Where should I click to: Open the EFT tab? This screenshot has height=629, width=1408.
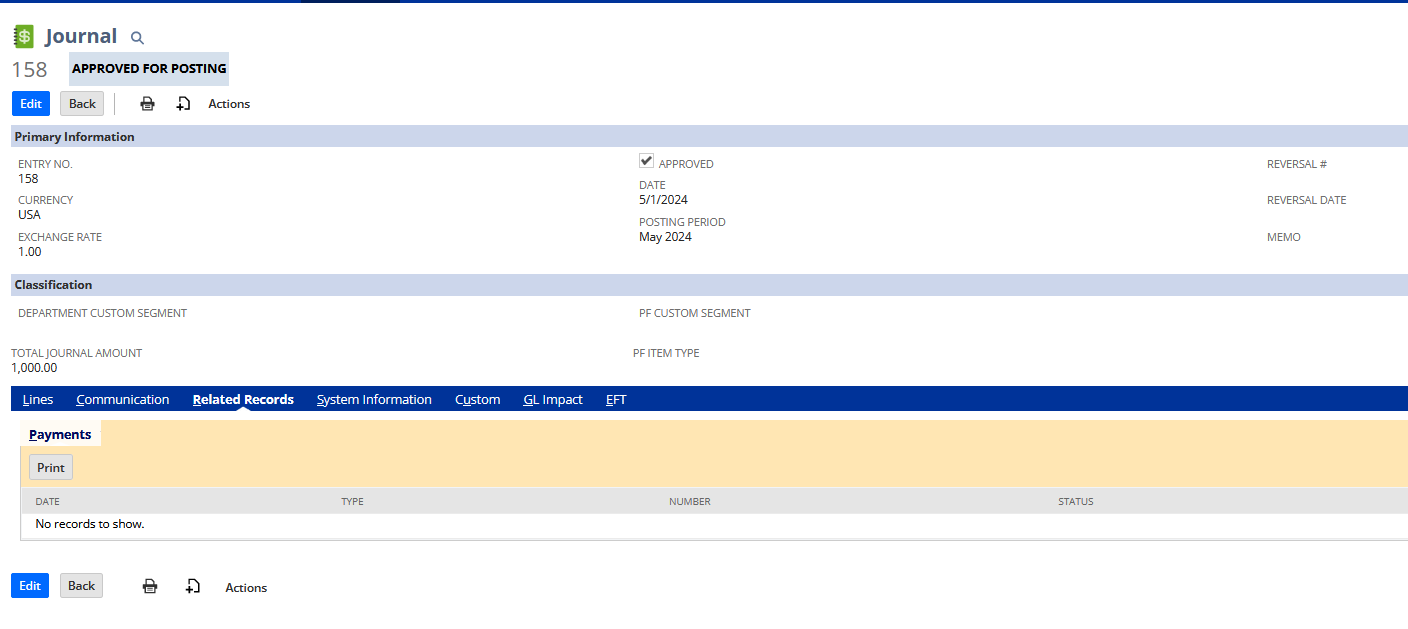click(x=616, y=399)
